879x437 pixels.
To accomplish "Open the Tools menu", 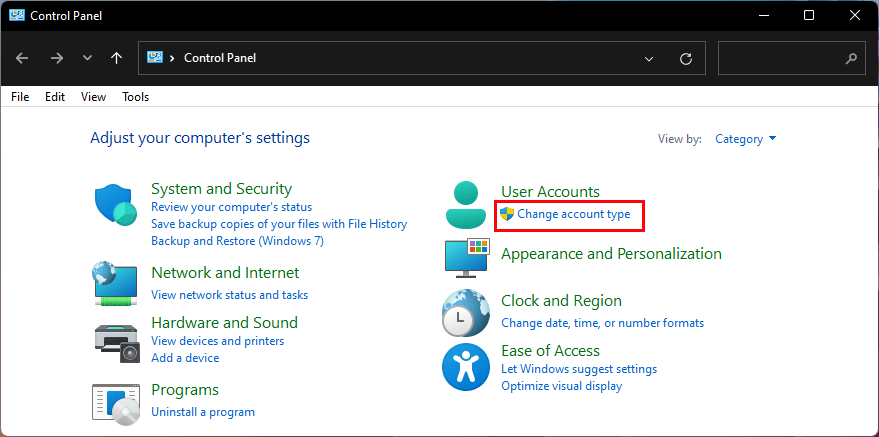I will click(136, 97).
